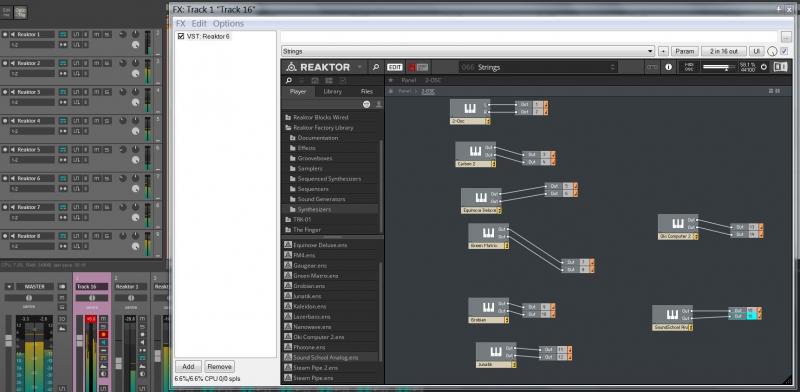Open the FX menu
The image size is (800, 392).
[181, 23]
